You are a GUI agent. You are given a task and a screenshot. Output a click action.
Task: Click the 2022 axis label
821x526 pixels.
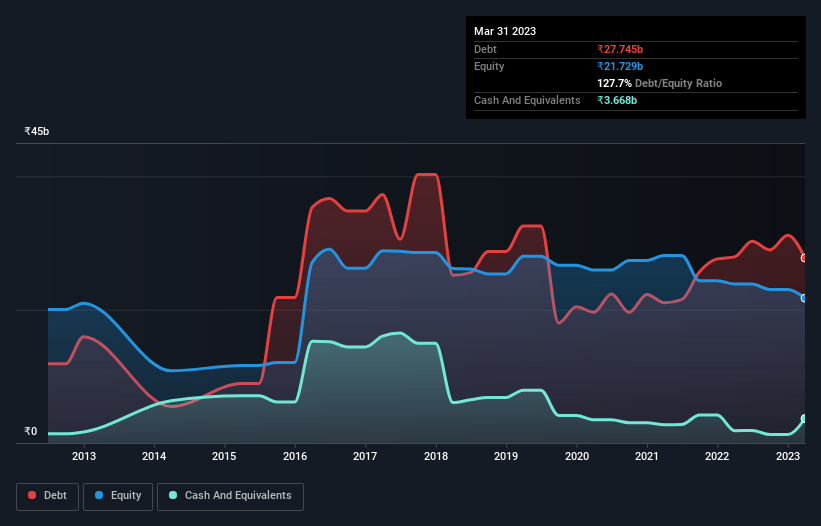pos(717,456)
